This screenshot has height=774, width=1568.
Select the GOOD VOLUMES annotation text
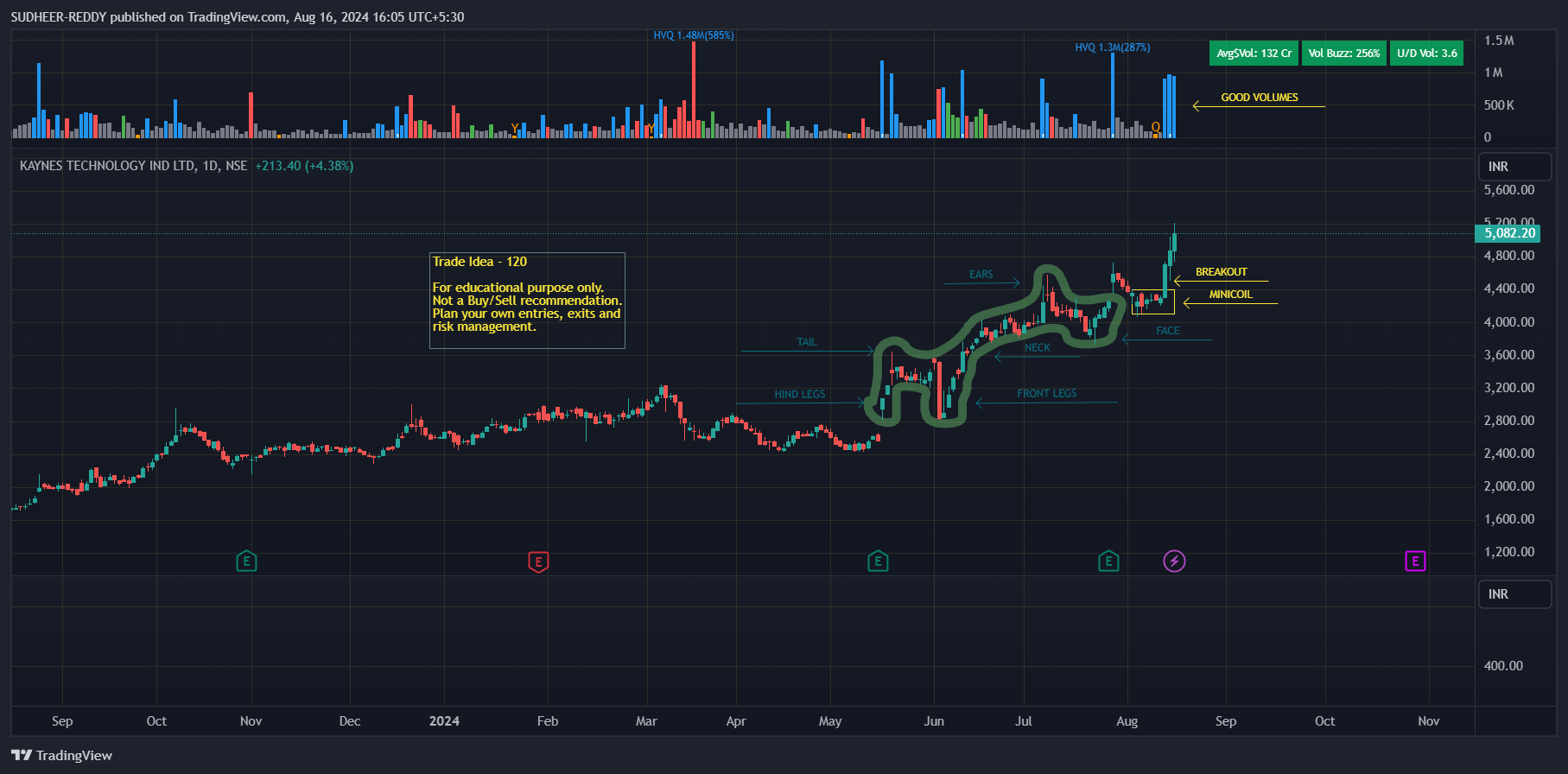[1259, 98]
